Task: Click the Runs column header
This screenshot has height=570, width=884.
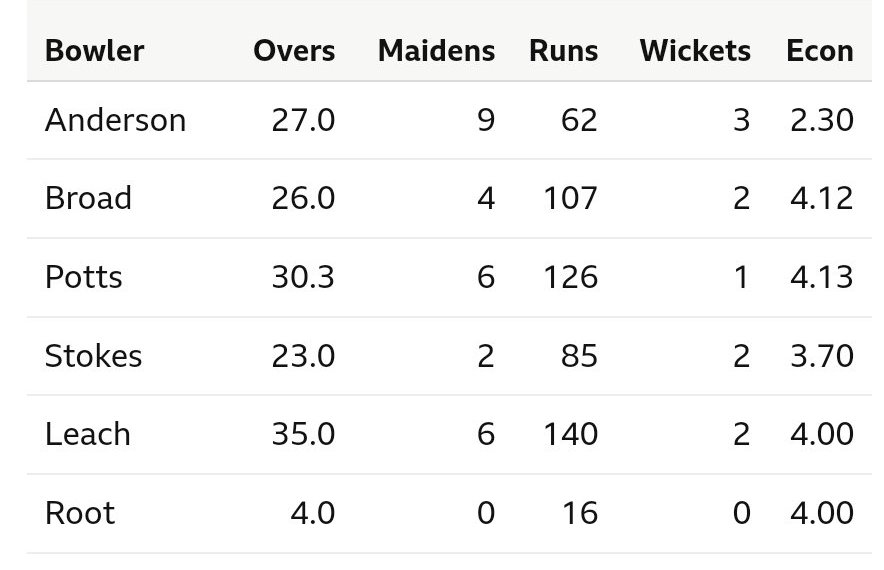Action: pos(563,51)
